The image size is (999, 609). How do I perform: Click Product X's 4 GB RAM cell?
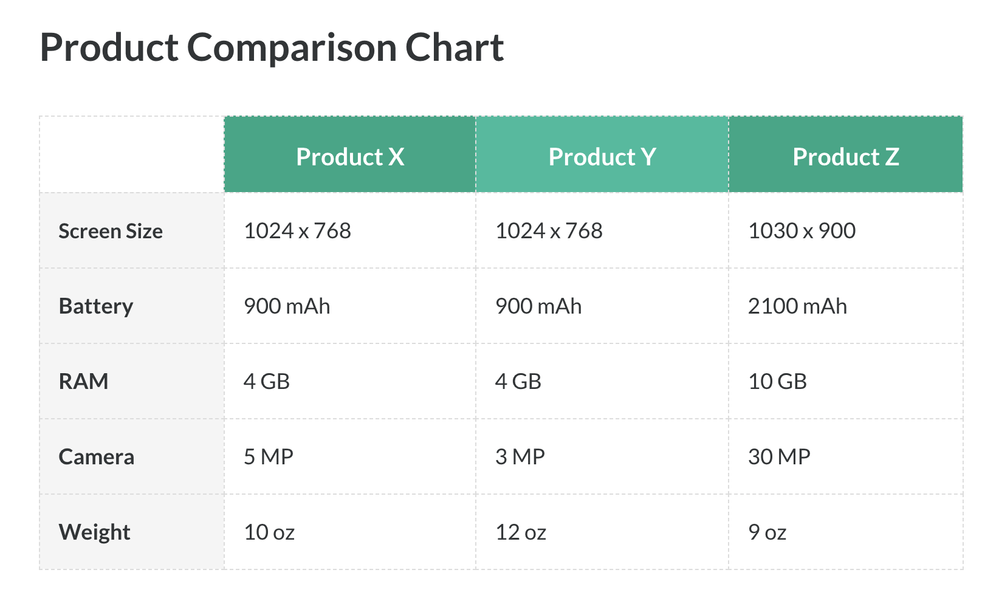click(x=267, y=382)
